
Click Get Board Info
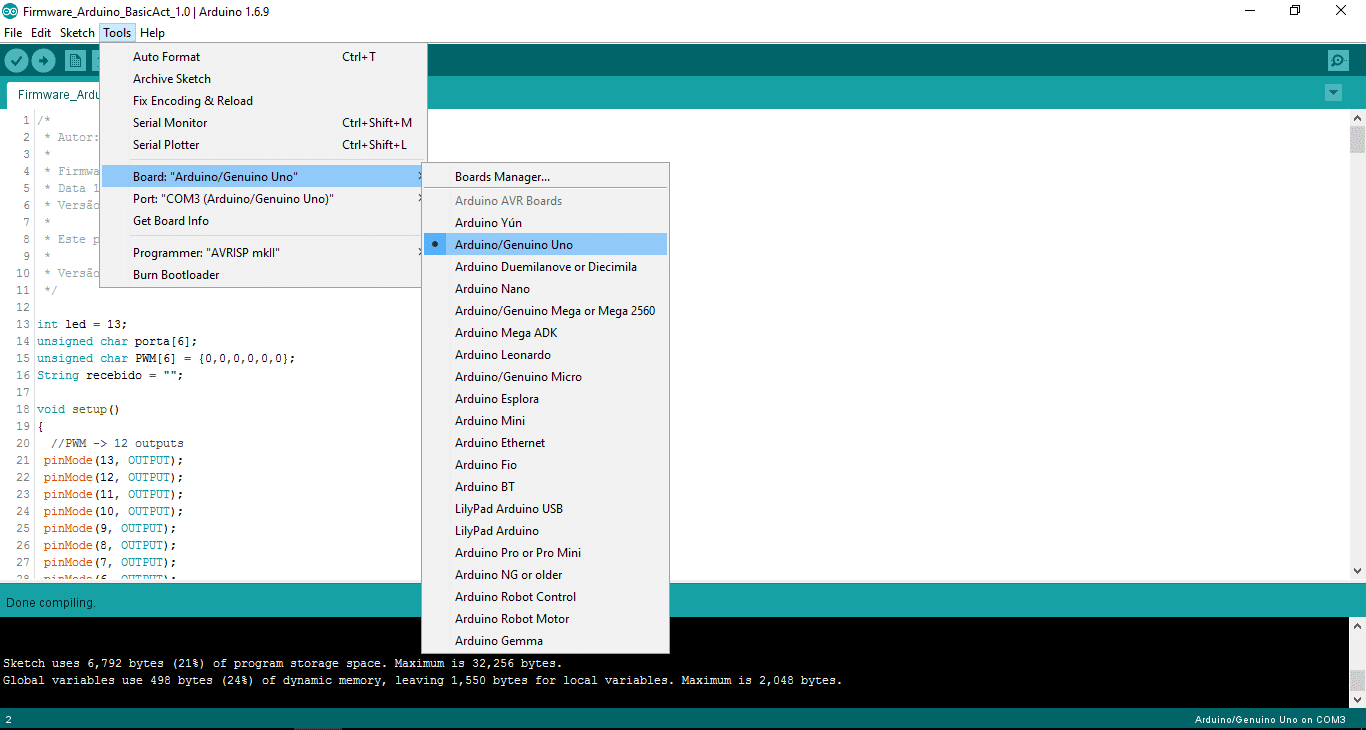coord(171,221)
